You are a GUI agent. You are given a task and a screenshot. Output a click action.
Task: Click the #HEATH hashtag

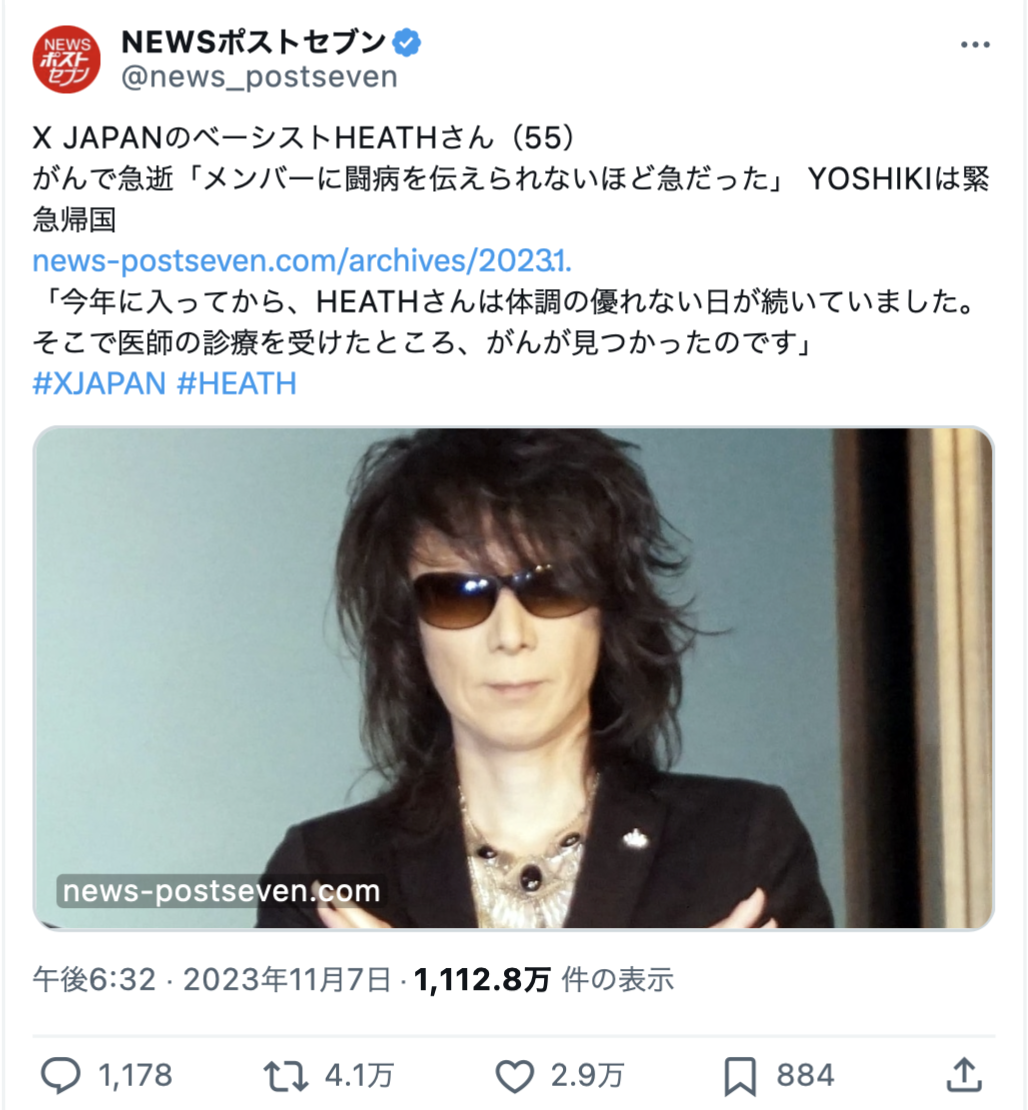(236, 384)
